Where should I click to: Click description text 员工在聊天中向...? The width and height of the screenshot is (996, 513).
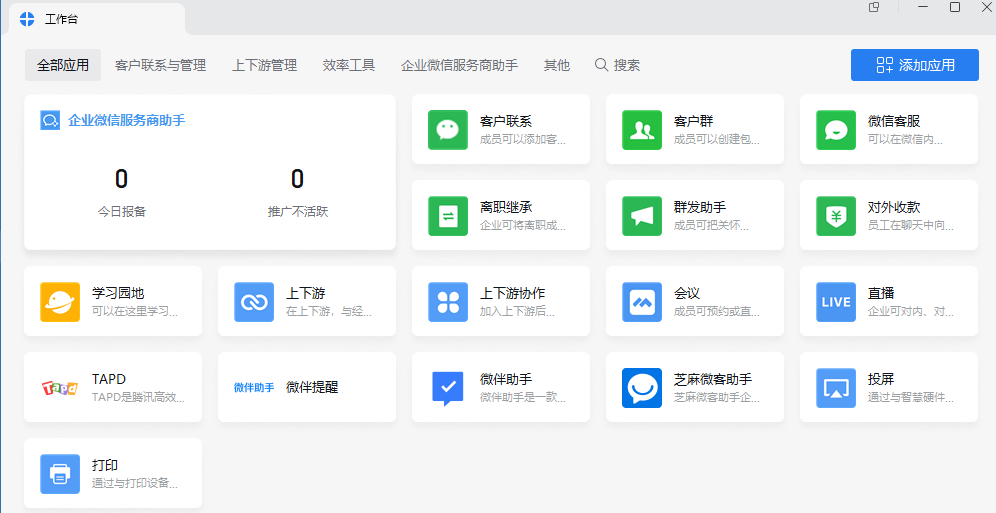coord(910,225)
